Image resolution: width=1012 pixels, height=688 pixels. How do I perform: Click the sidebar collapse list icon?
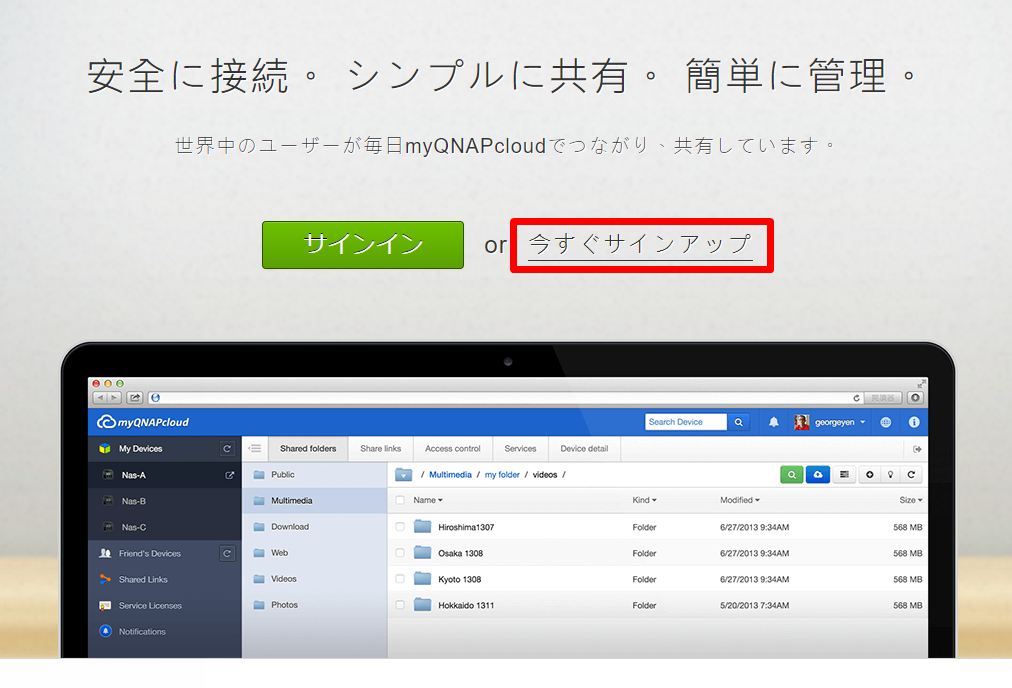(x=255, y=449)
